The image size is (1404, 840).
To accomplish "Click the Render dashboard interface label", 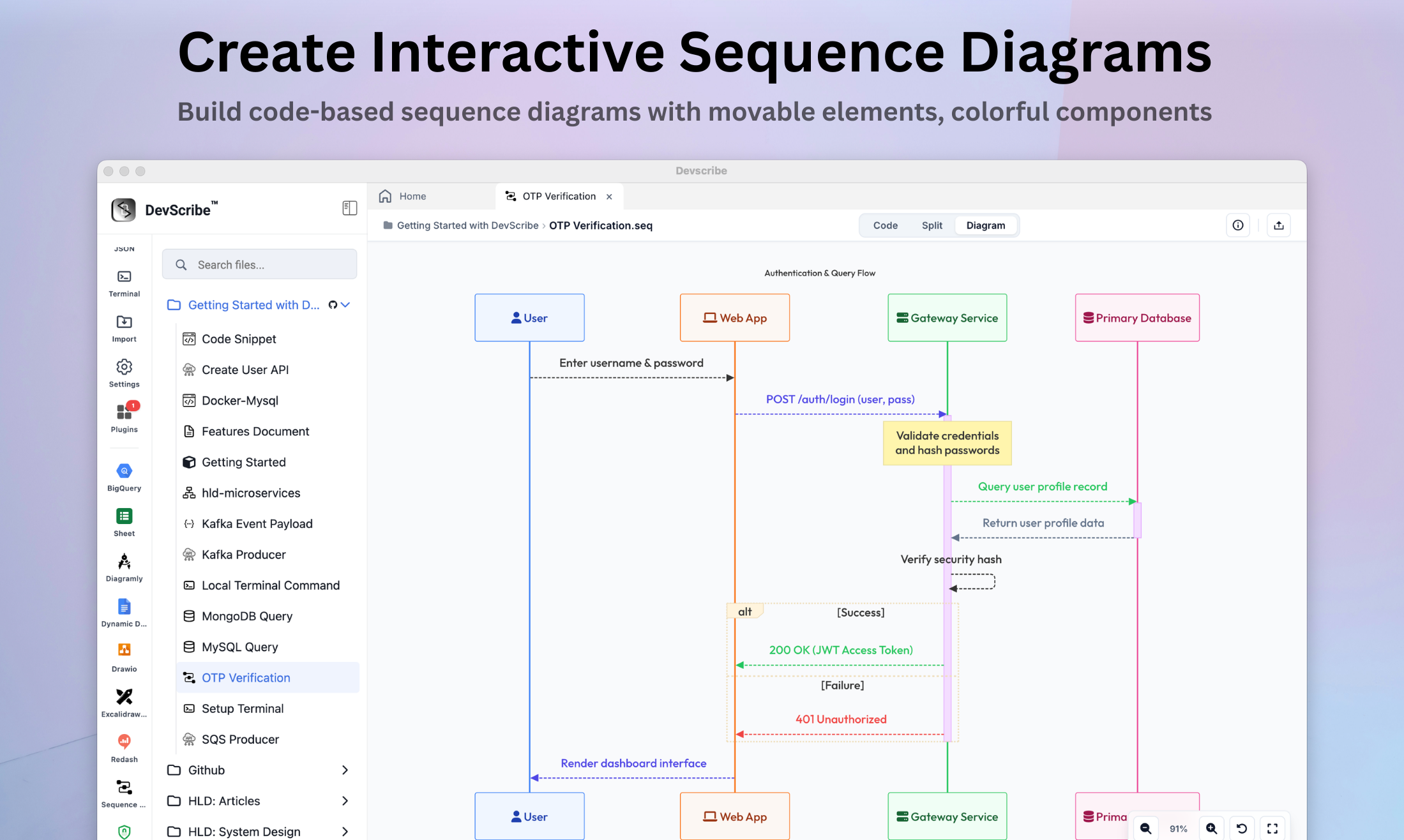I will click(x=633, y=763).
